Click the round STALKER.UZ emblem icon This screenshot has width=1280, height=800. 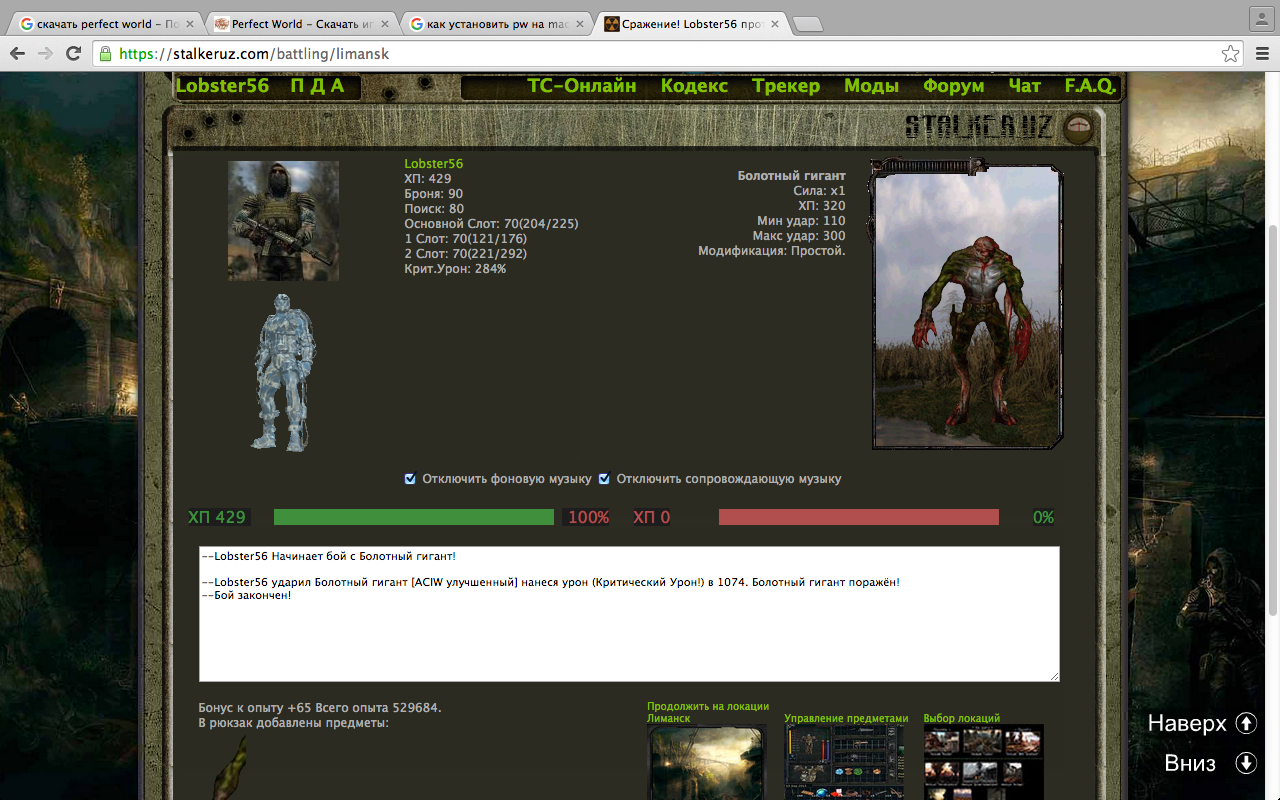pos(1077,127)
